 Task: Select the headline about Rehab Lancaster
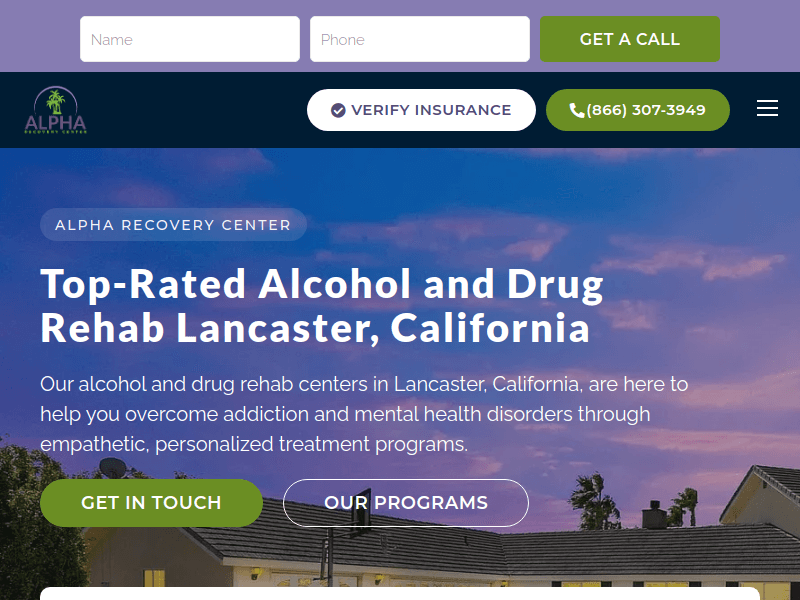click(x=320, y=305)
